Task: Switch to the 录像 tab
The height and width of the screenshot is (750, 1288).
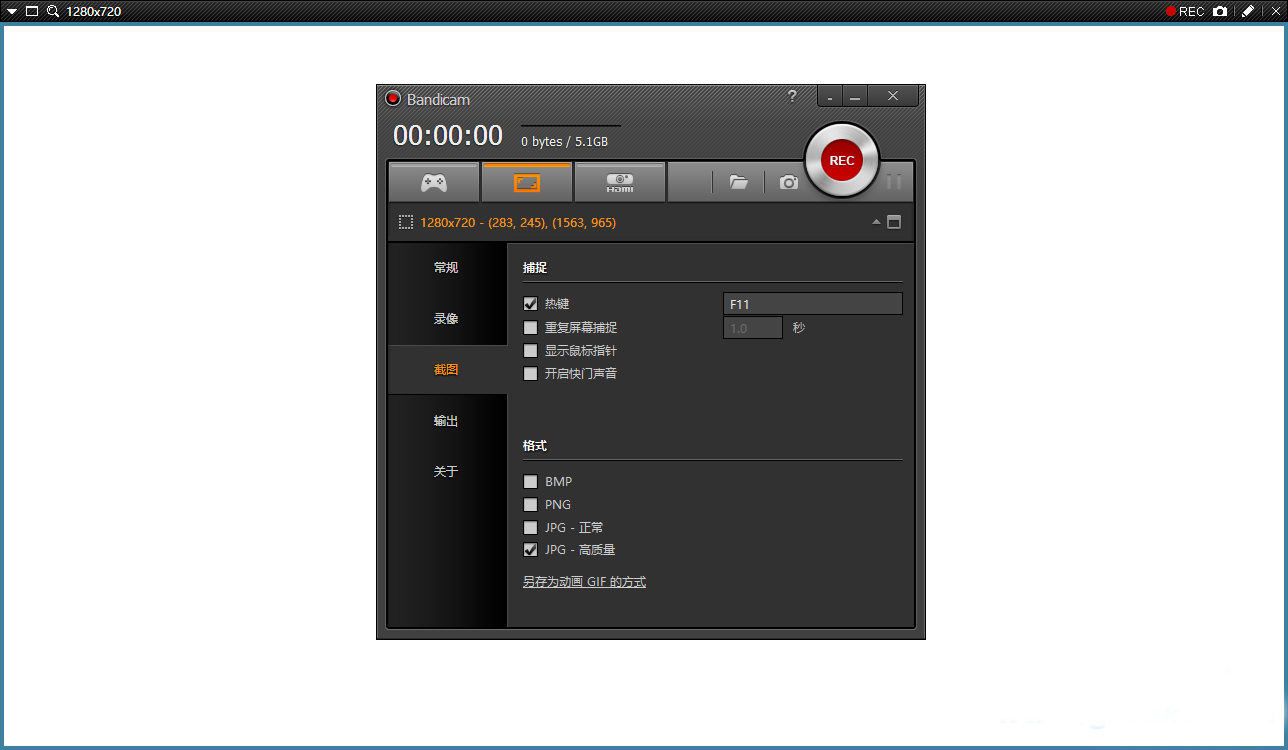Action: [446, 318]
